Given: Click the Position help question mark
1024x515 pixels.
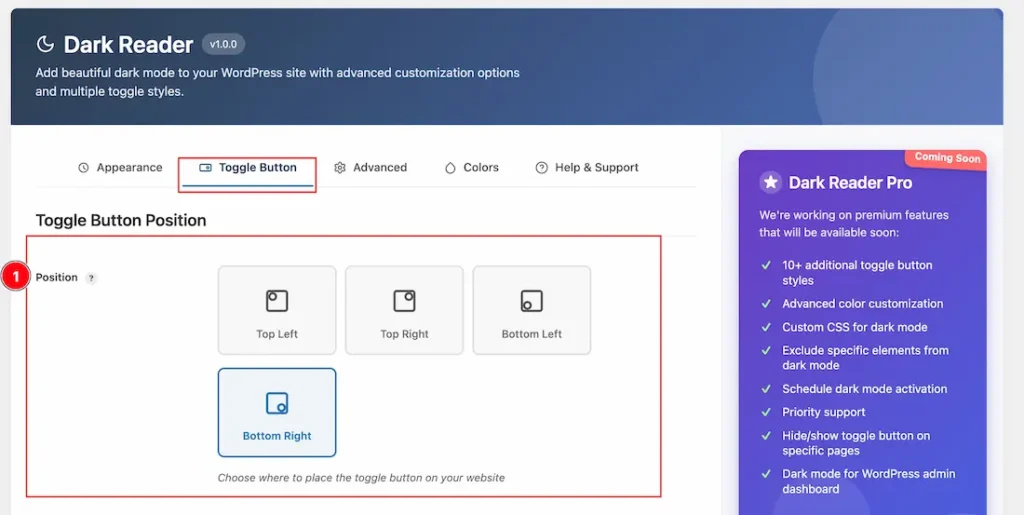Looking at the screenshot, I should [91, 278].
